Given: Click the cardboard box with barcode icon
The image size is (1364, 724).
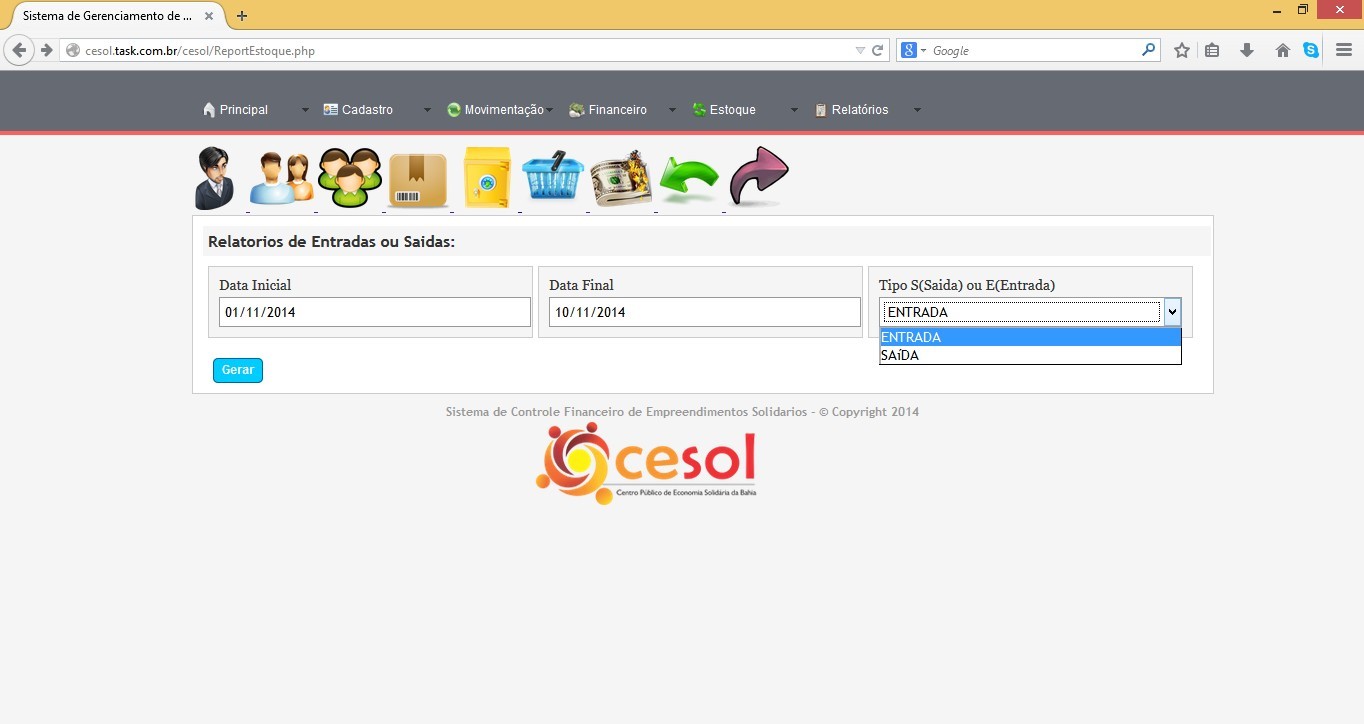Looking at the screenshot, I should pos(418,180).
